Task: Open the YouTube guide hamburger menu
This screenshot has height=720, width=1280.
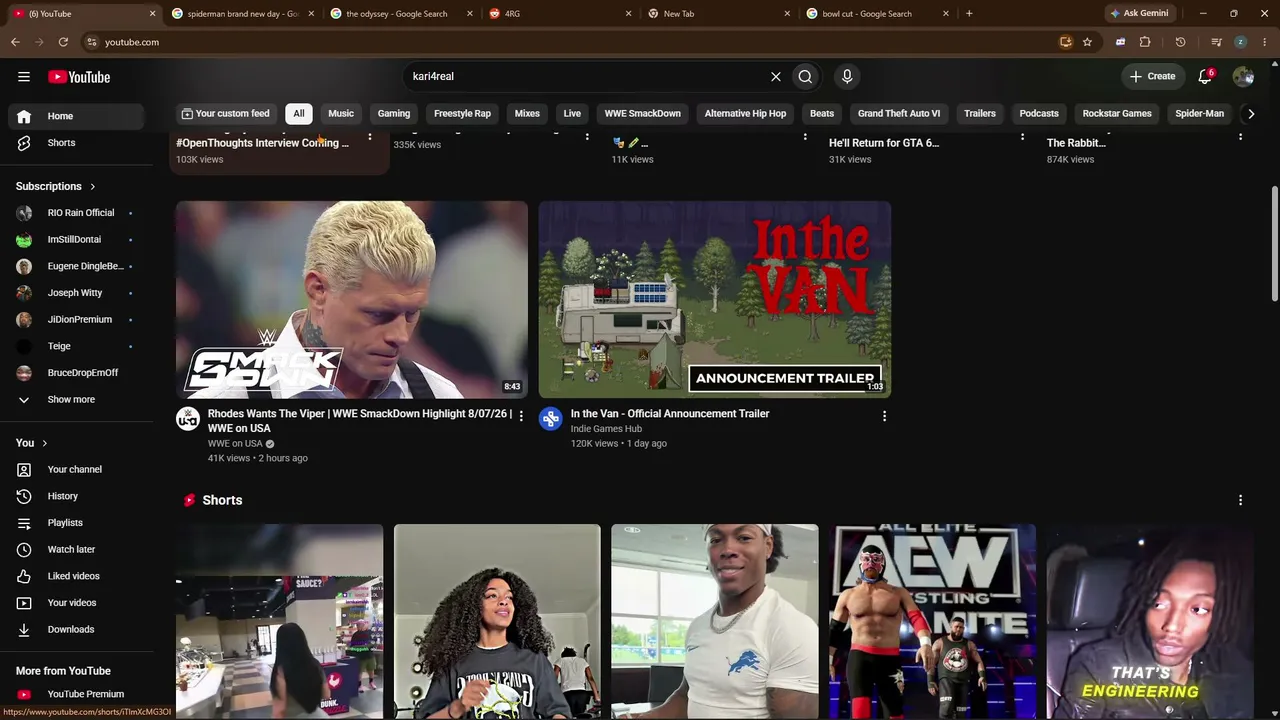Action: click(x=24, y=77)
